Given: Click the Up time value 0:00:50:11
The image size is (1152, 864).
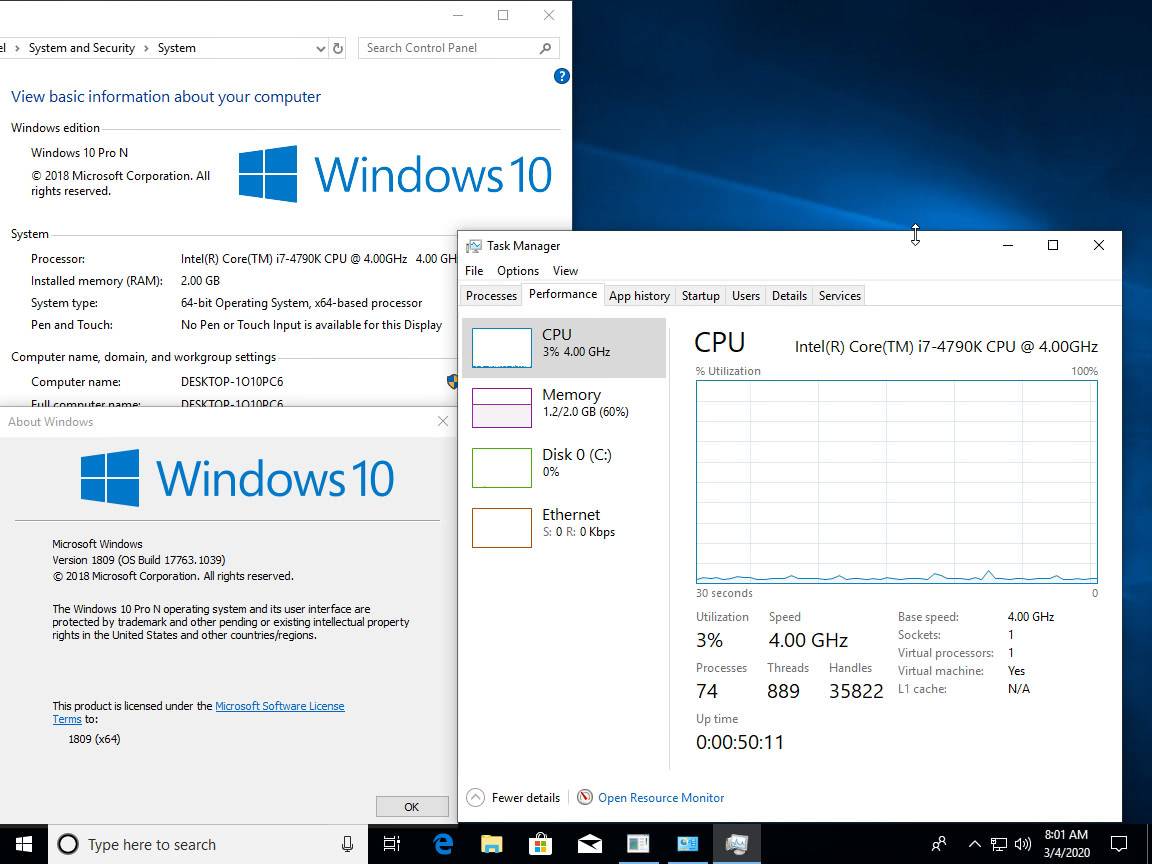Looking at the screenshot, I should tap(740, 742).
